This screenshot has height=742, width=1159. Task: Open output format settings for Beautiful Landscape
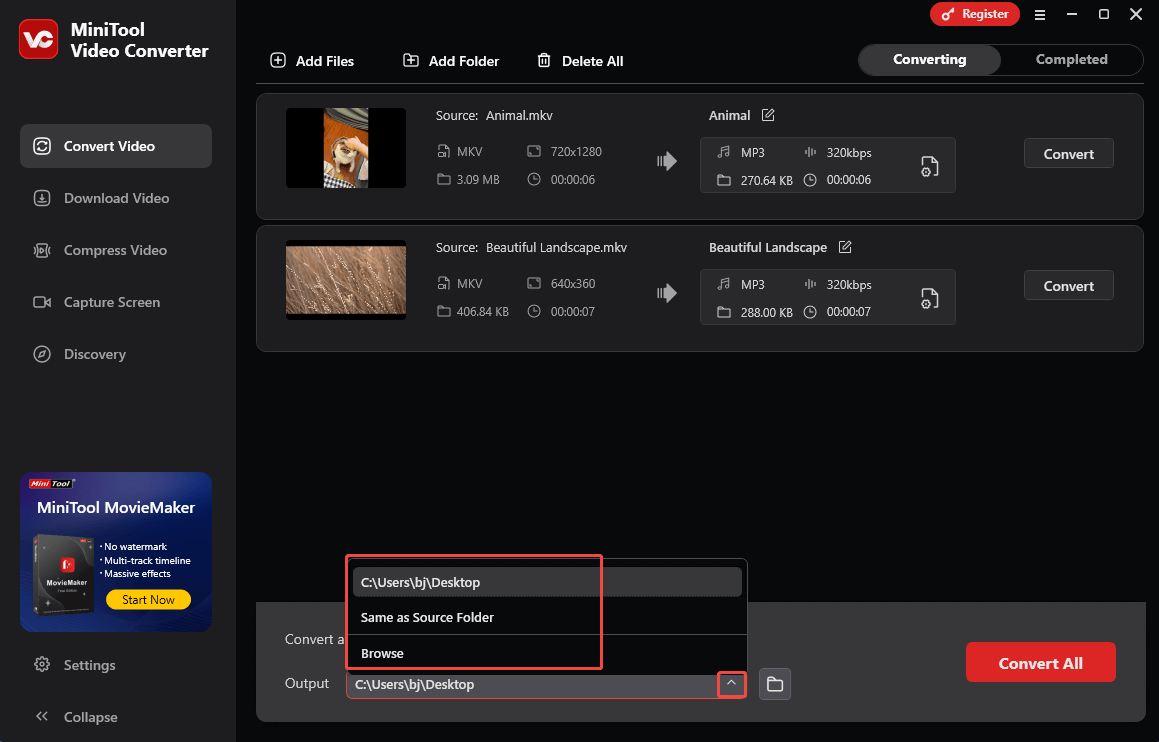click(x=929, y=298)
